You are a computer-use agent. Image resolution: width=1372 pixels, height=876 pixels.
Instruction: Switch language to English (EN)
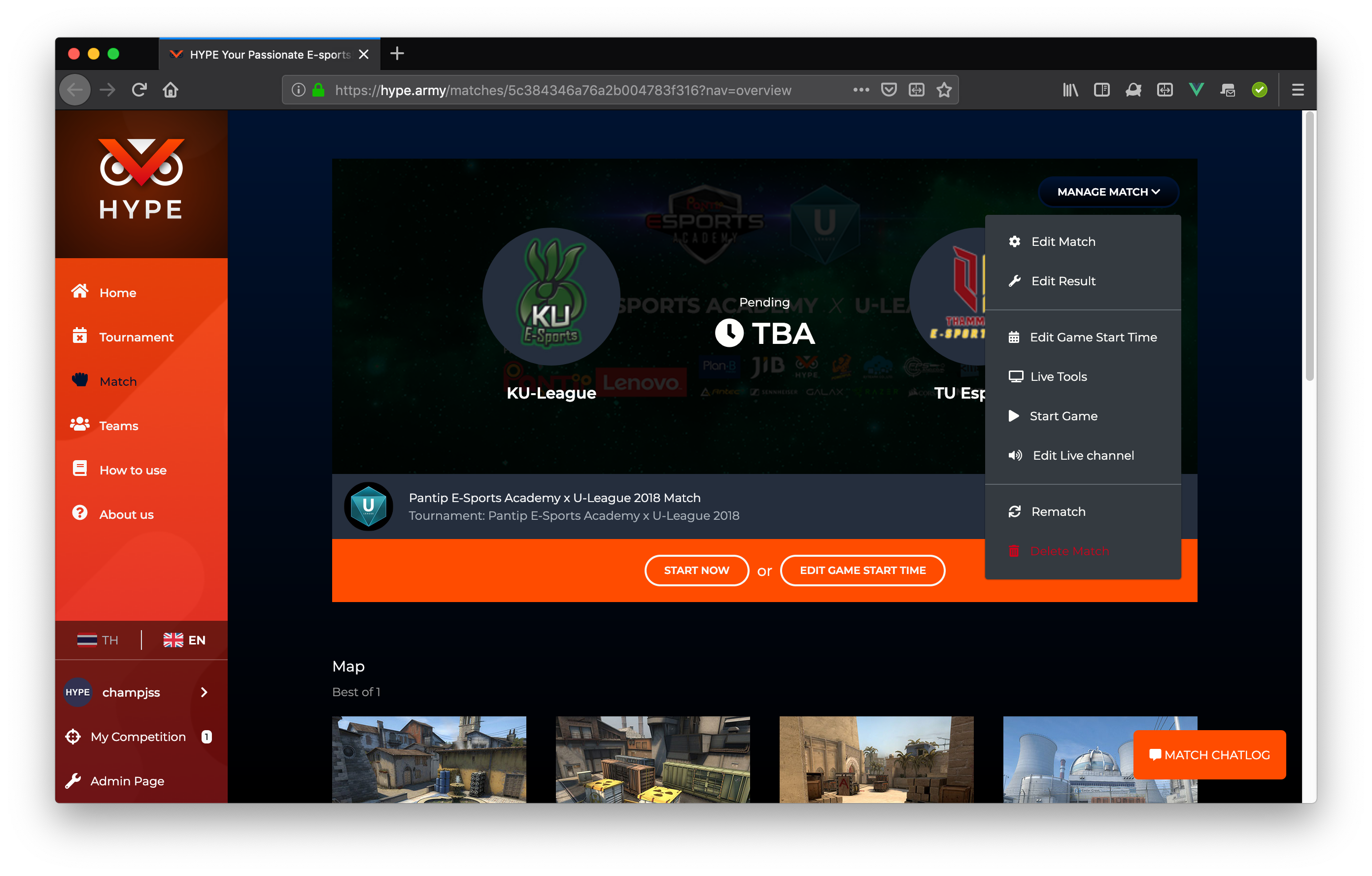pyautogui.click(x=185, y=640)
